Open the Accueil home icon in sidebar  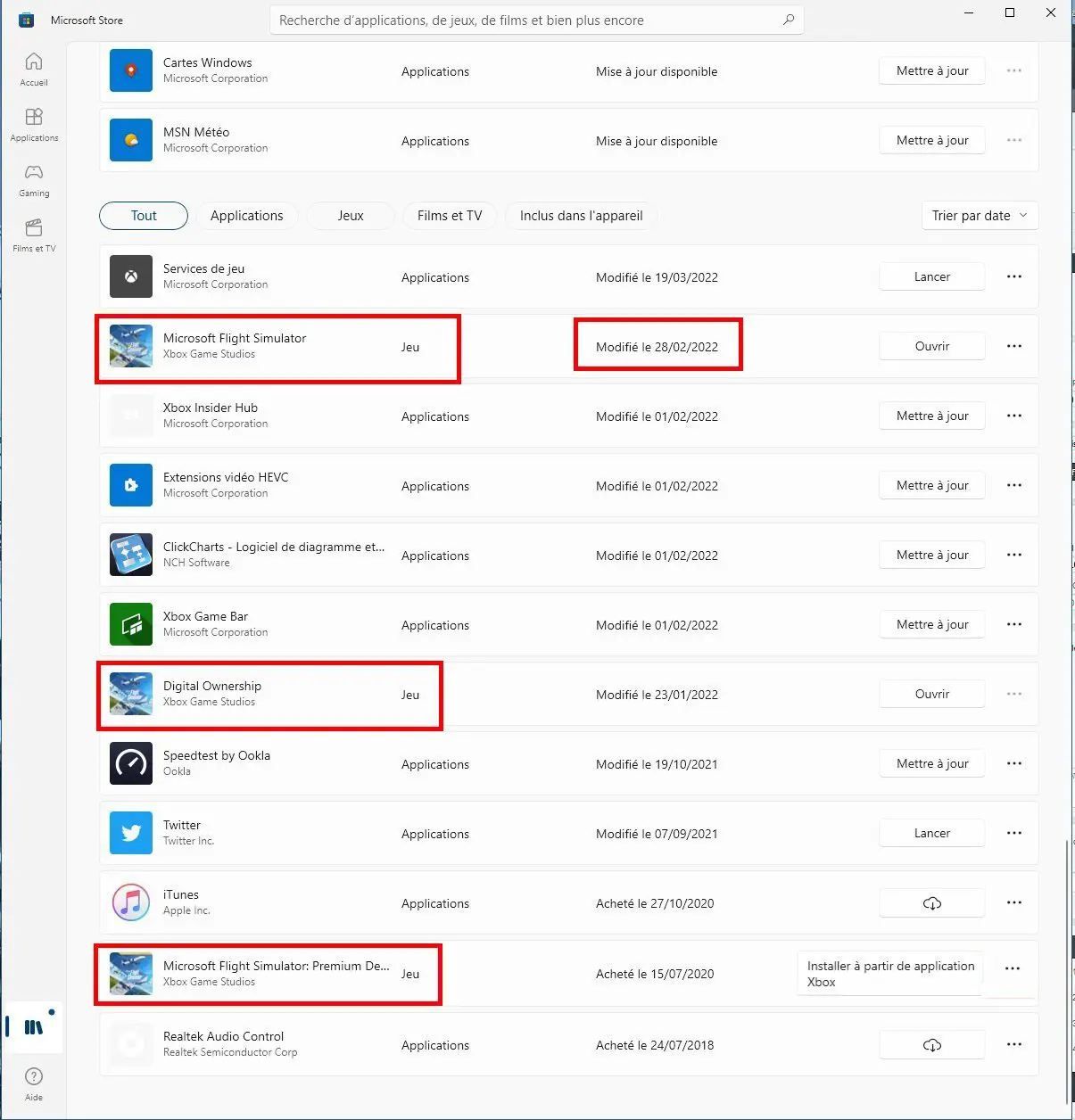tap(34, 69)
